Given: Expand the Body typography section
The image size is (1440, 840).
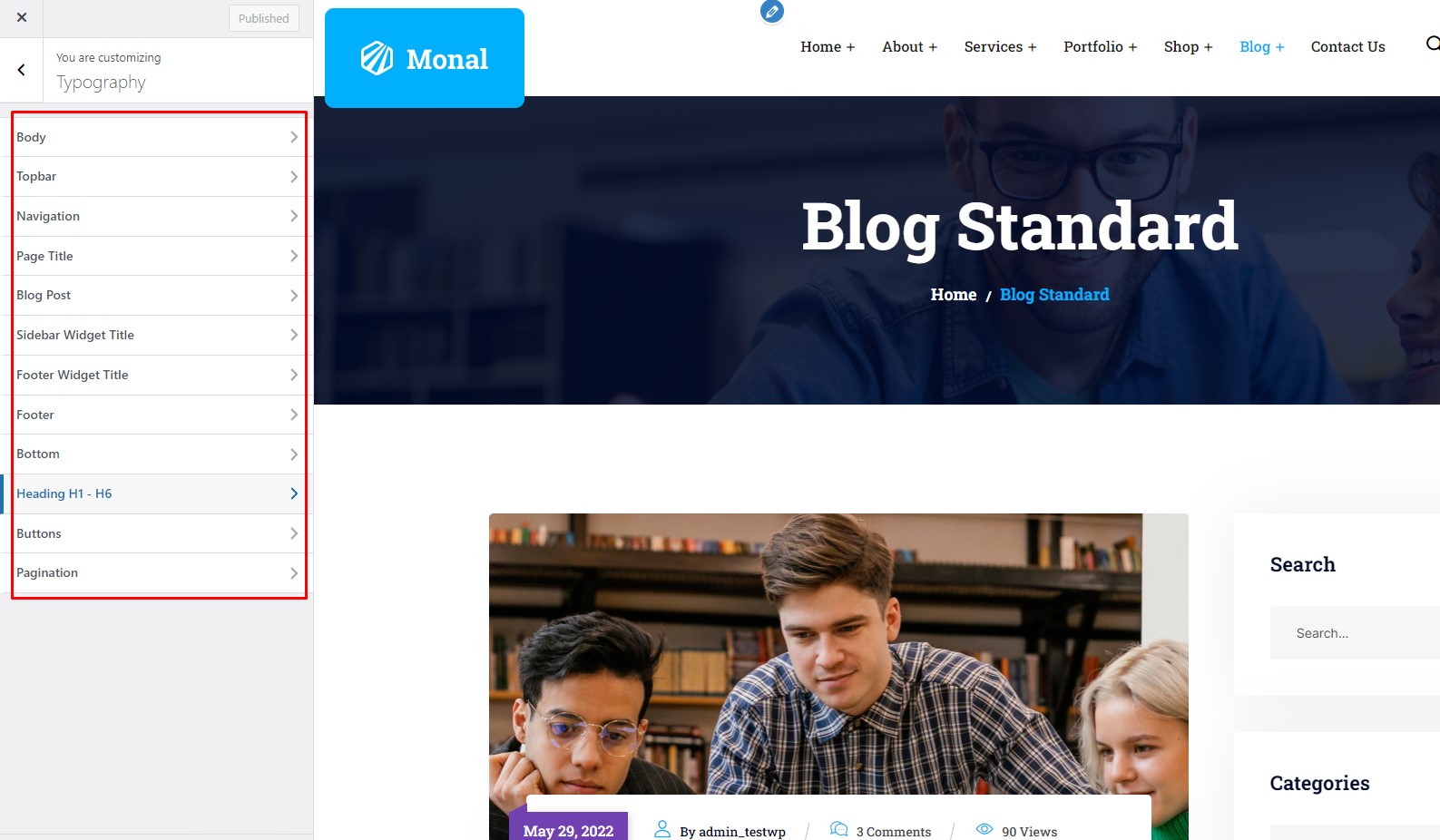Looking at the screenshot, I should click(156, 137).
